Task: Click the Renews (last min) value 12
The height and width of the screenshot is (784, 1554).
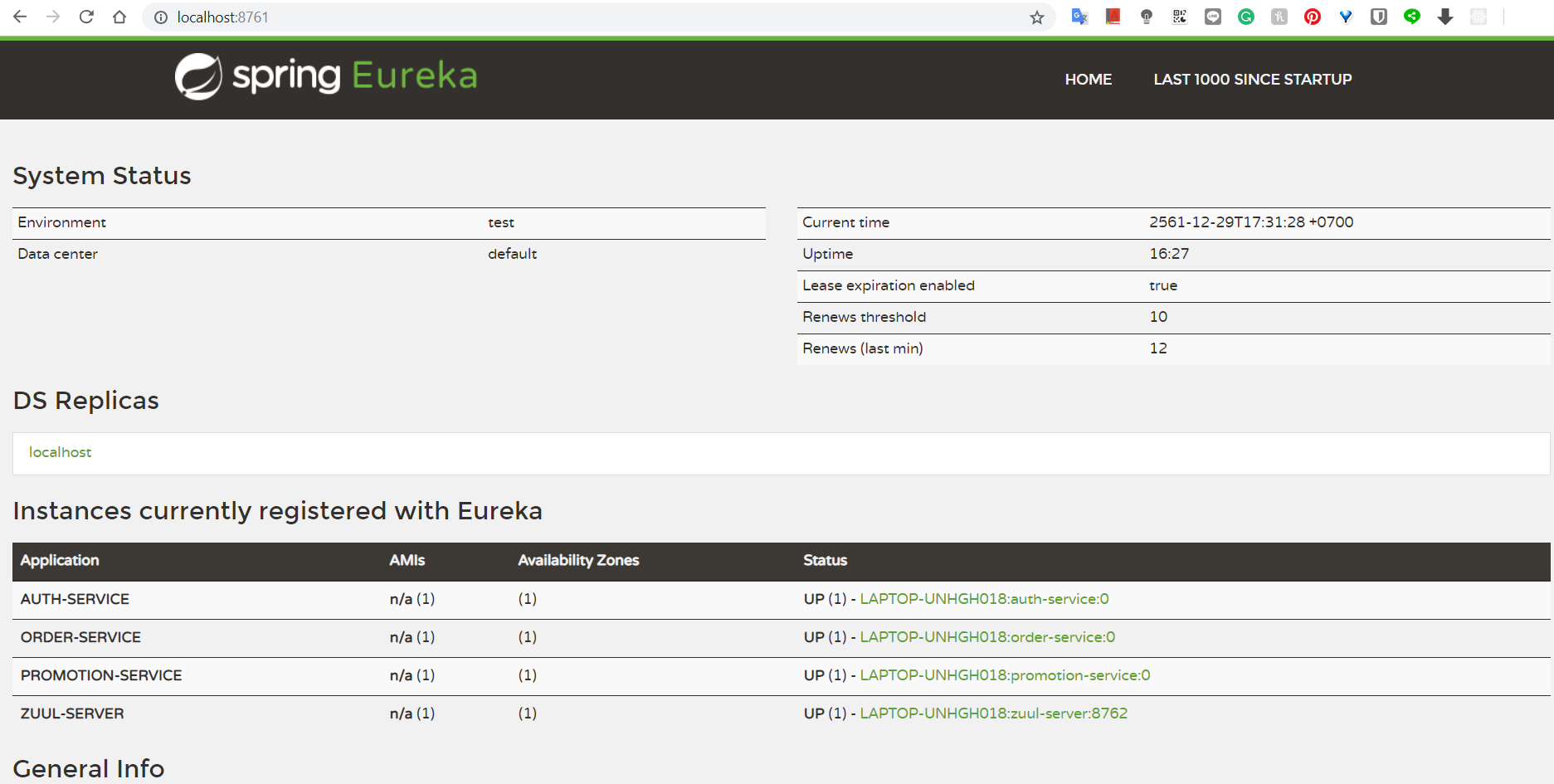Action: pyautogui.click(x=1158, y=348)
